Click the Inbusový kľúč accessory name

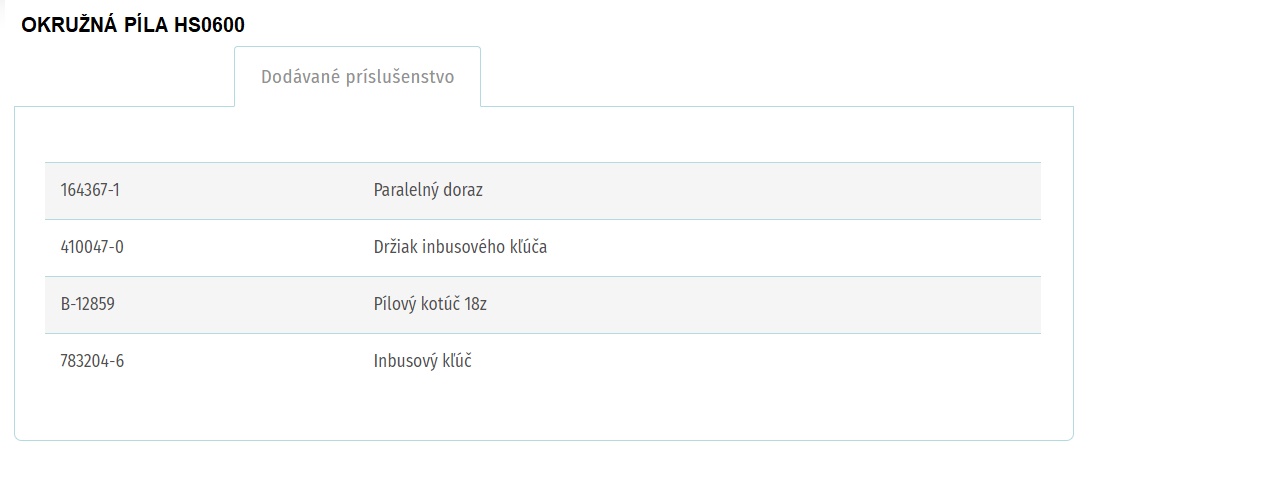422,361
